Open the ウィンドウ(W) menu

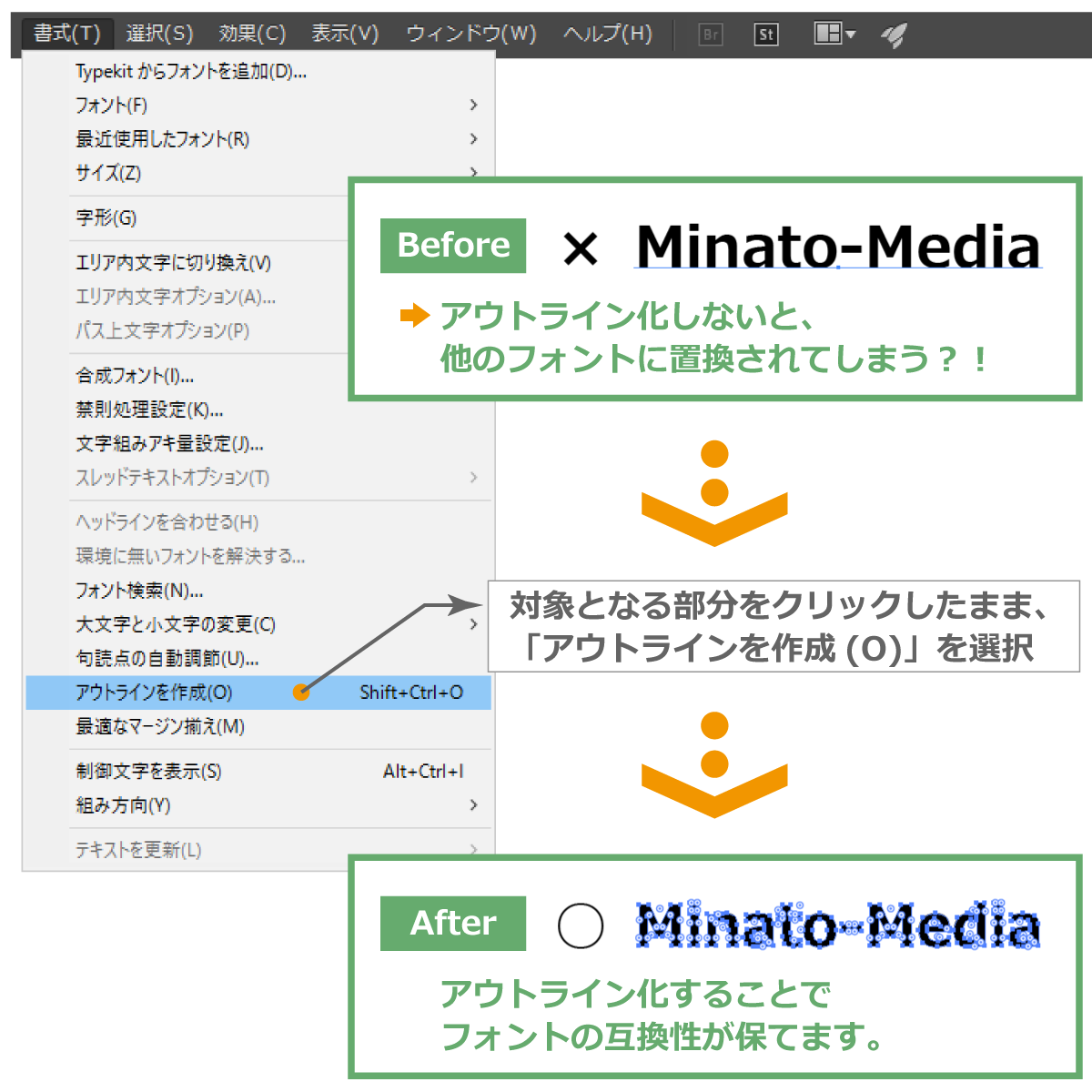[x=470, y=35]
